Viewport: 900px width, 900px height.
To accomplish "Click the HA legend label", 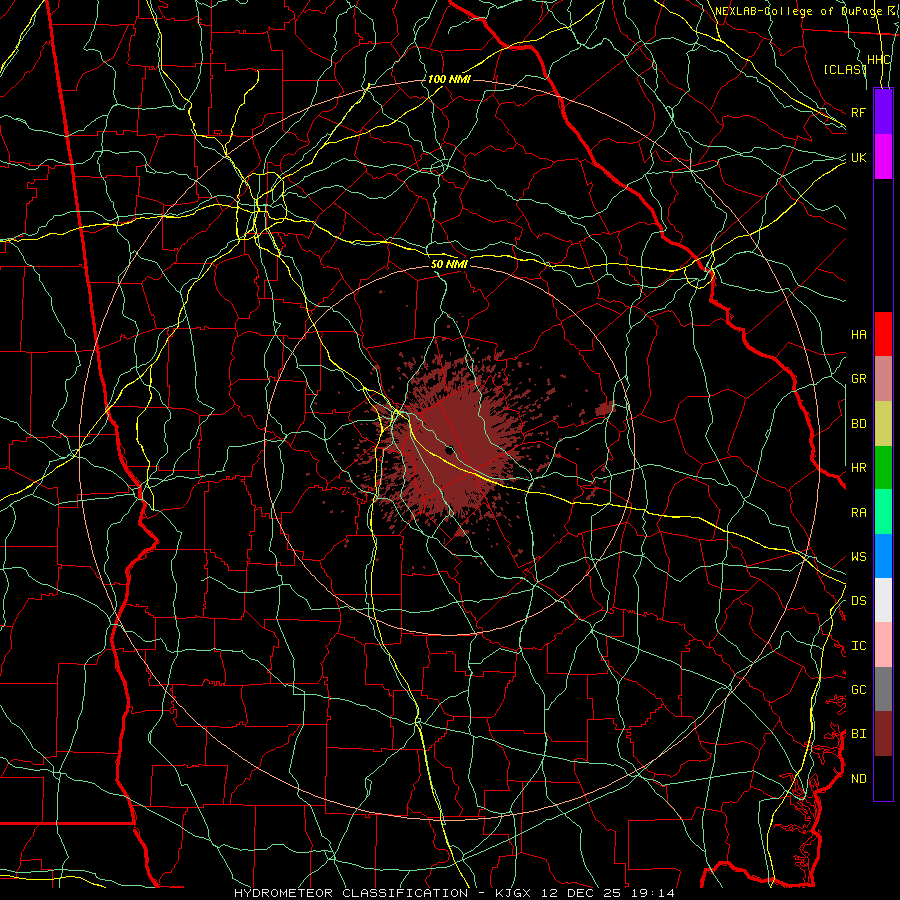I will pos(858,334).
